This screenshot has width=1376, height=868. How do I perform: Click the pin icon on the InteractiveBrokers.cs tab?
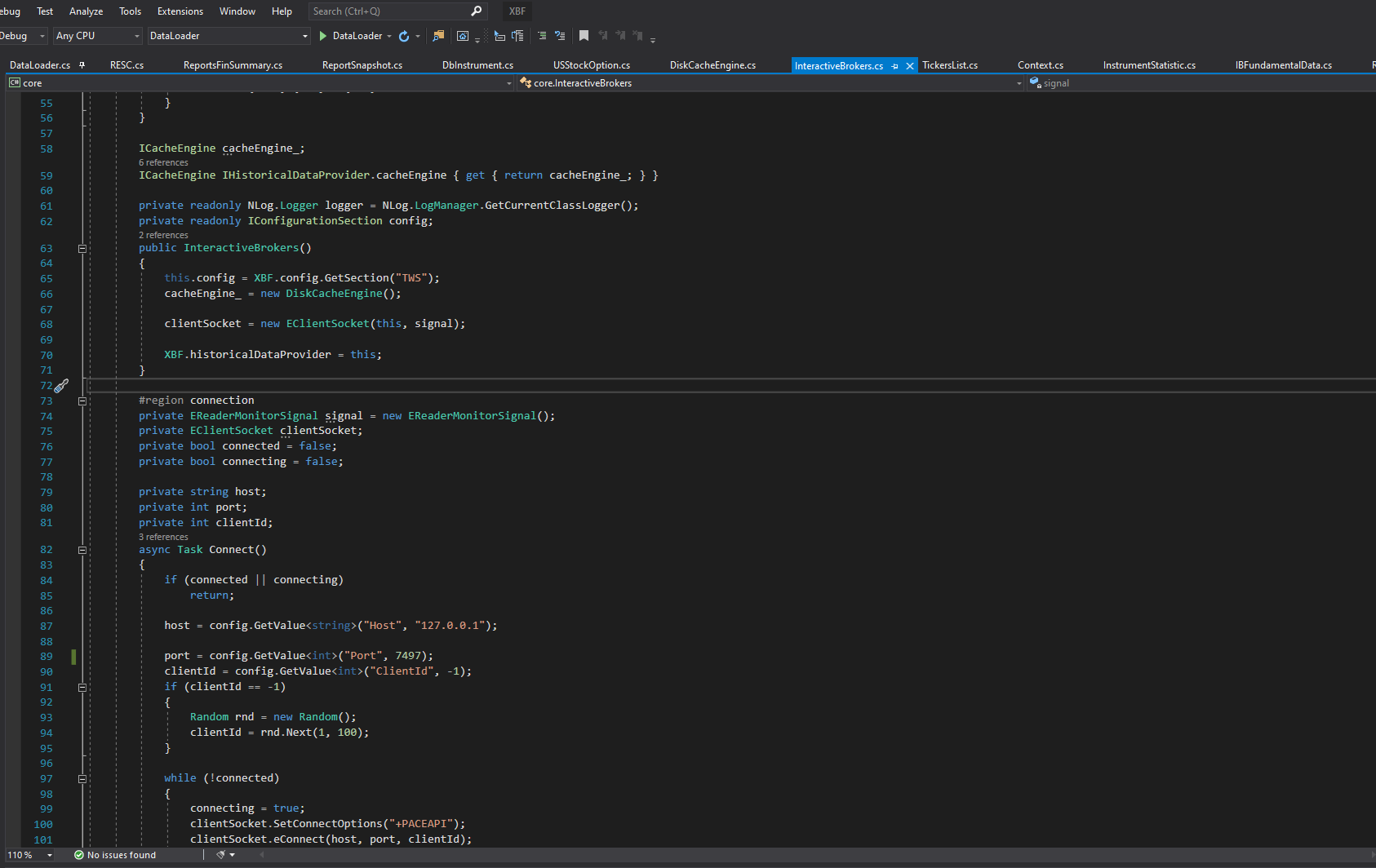click(x=895, y=66)
